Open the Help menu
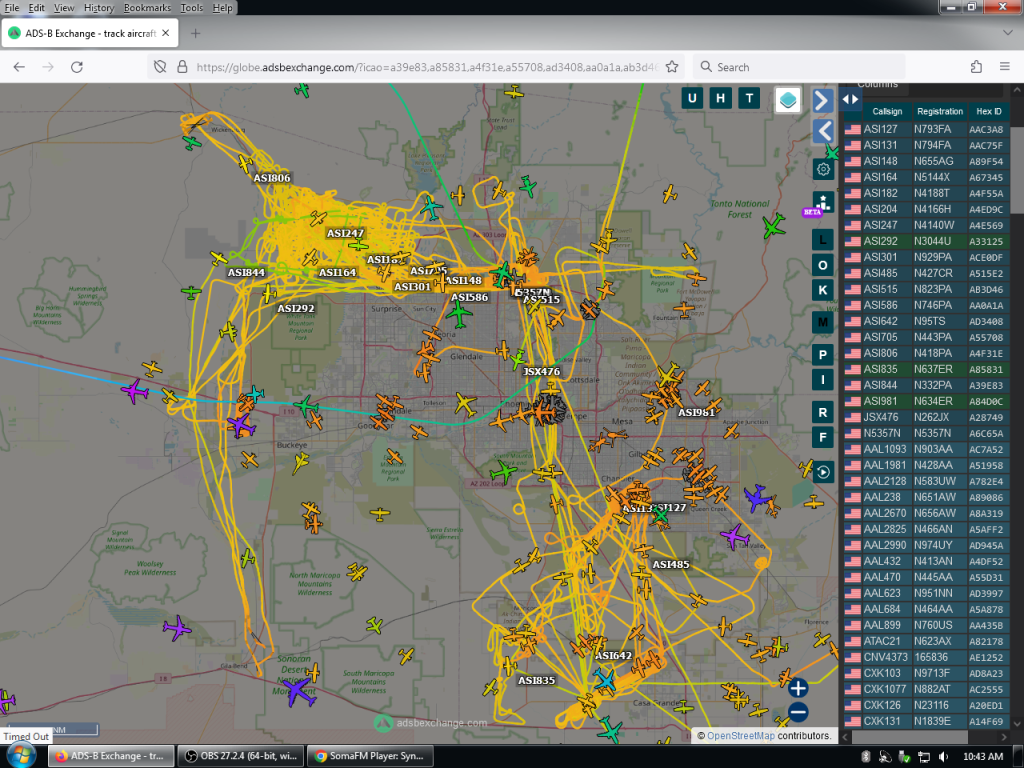Viewport: 1024px width, 768px height. (222, 8)
